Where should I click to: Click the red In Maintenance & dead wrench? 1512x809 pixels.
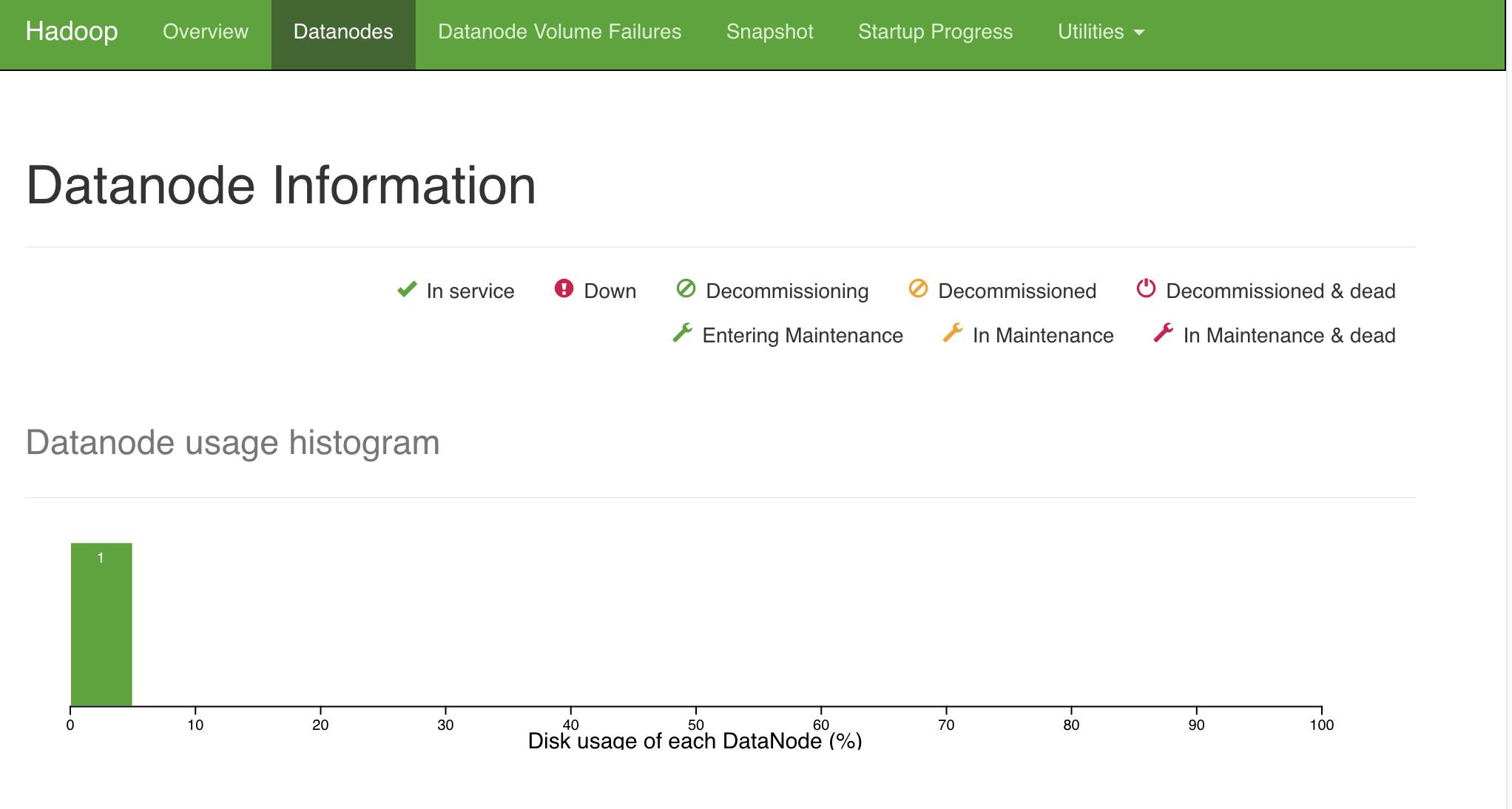(1164, 333)
